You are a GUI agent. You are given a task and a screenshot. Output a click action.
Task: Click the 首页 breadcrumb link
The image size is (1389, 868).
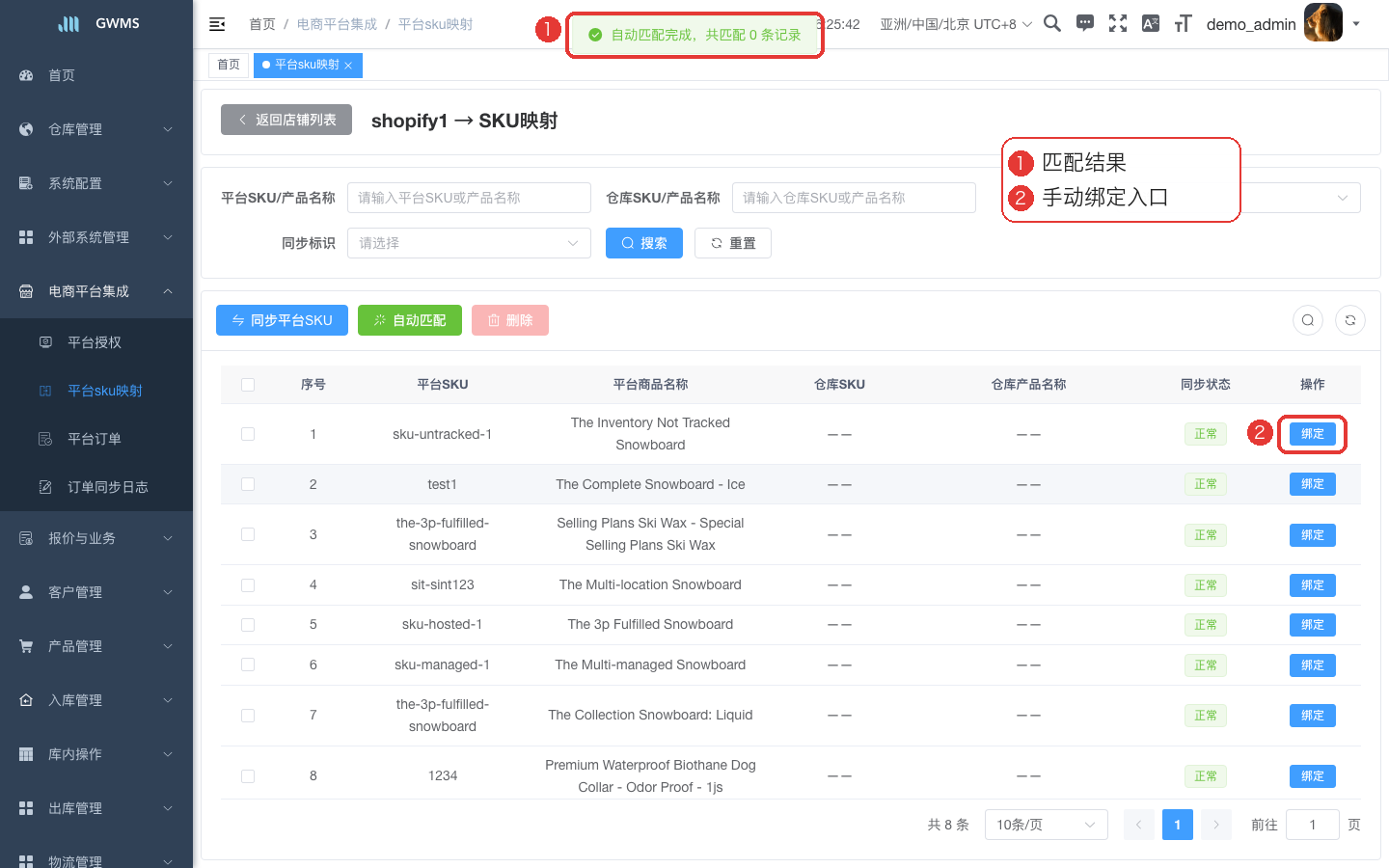point(262,24)
